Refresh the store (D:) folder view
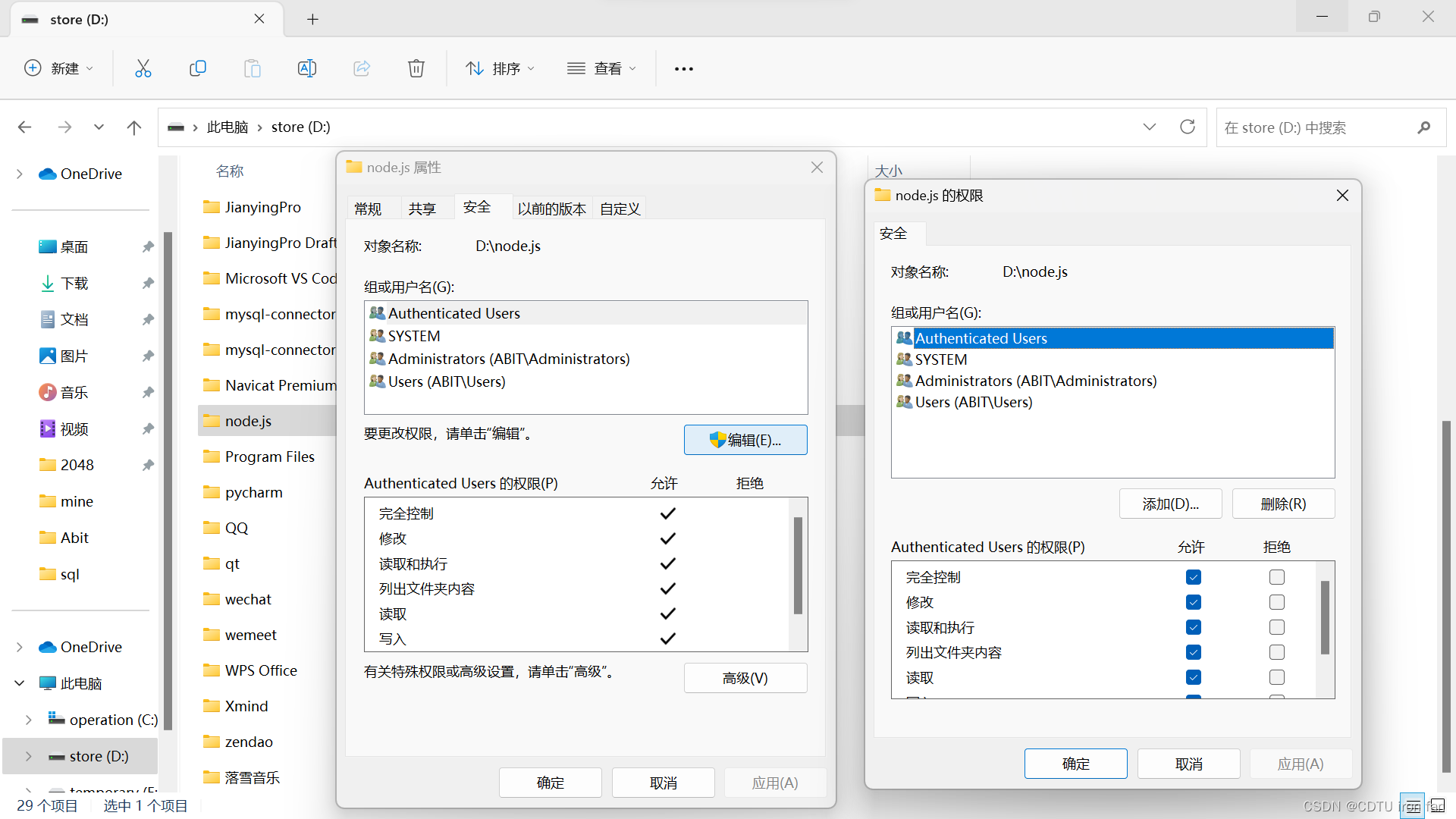Viewport: 1456px width, 819px height. pos(1188,127)
